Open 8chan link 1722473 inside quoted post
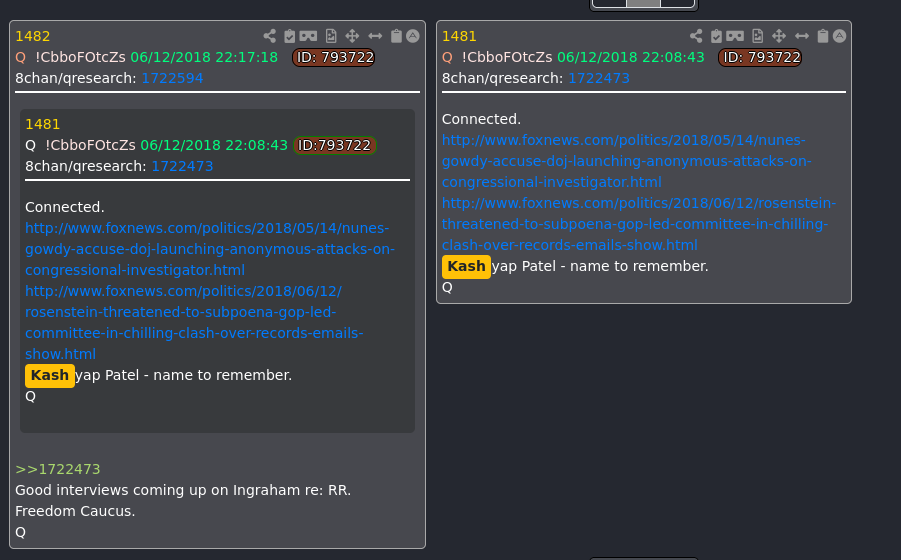The image size is (901, 560). 182,166
